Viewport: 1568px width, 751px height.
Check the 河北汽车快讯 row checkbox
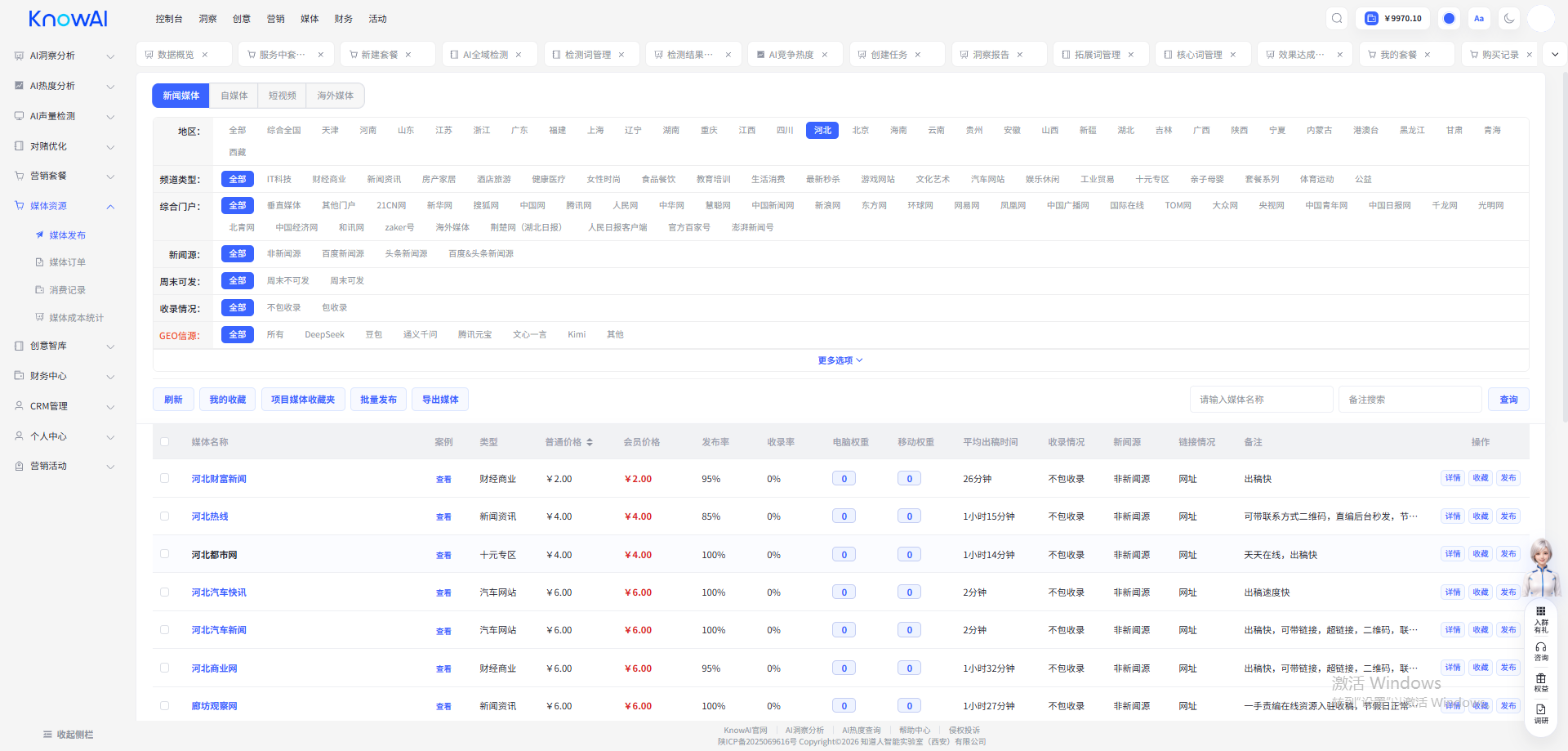click(x=164, y=592)
